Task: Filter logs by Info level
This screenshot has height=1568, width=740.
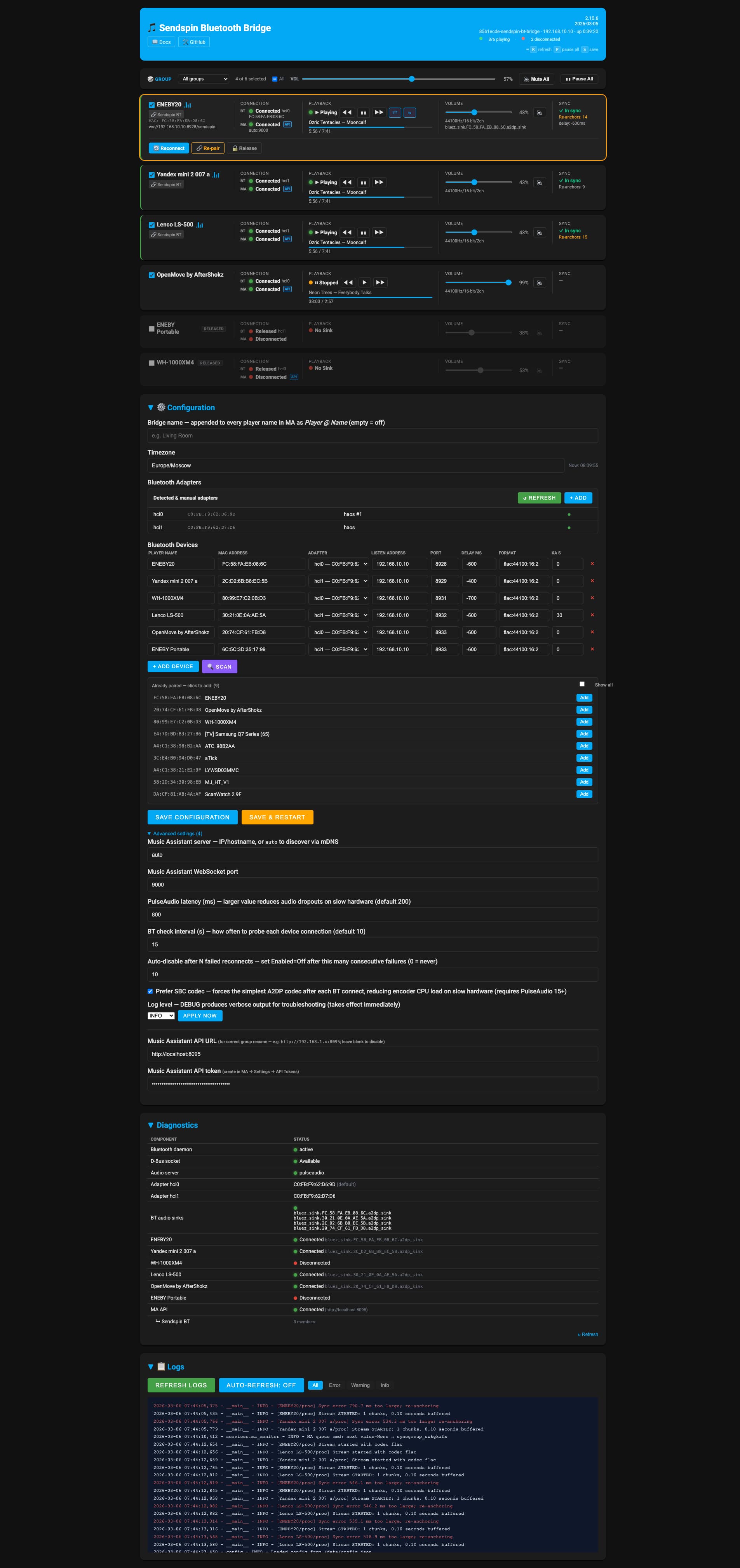Action: tap(385, 1385)
